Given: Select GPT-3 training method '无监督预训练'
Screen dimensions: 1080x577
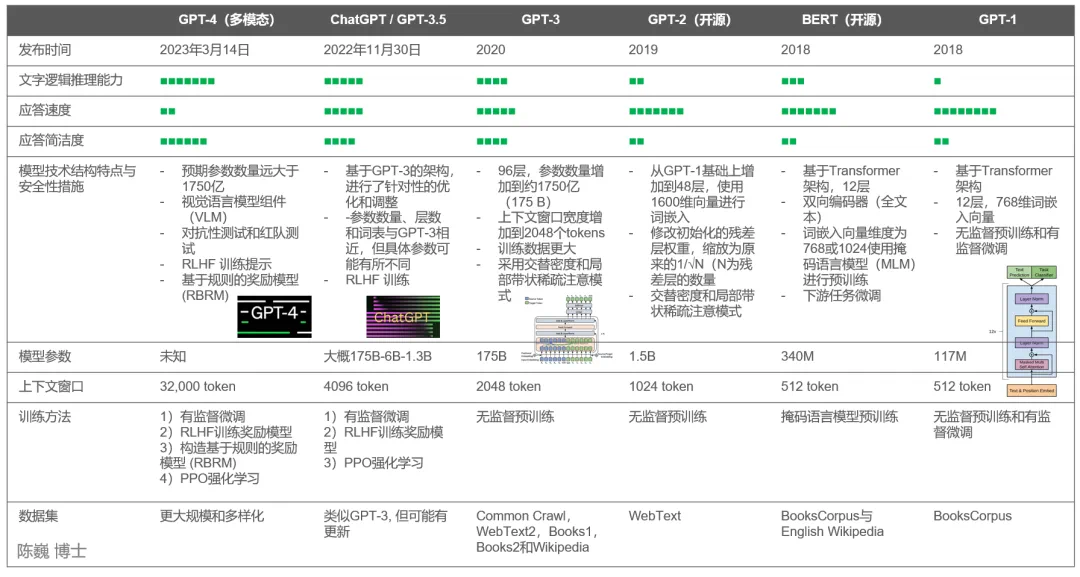Looking at the screenshot, I should pos(515,417).
